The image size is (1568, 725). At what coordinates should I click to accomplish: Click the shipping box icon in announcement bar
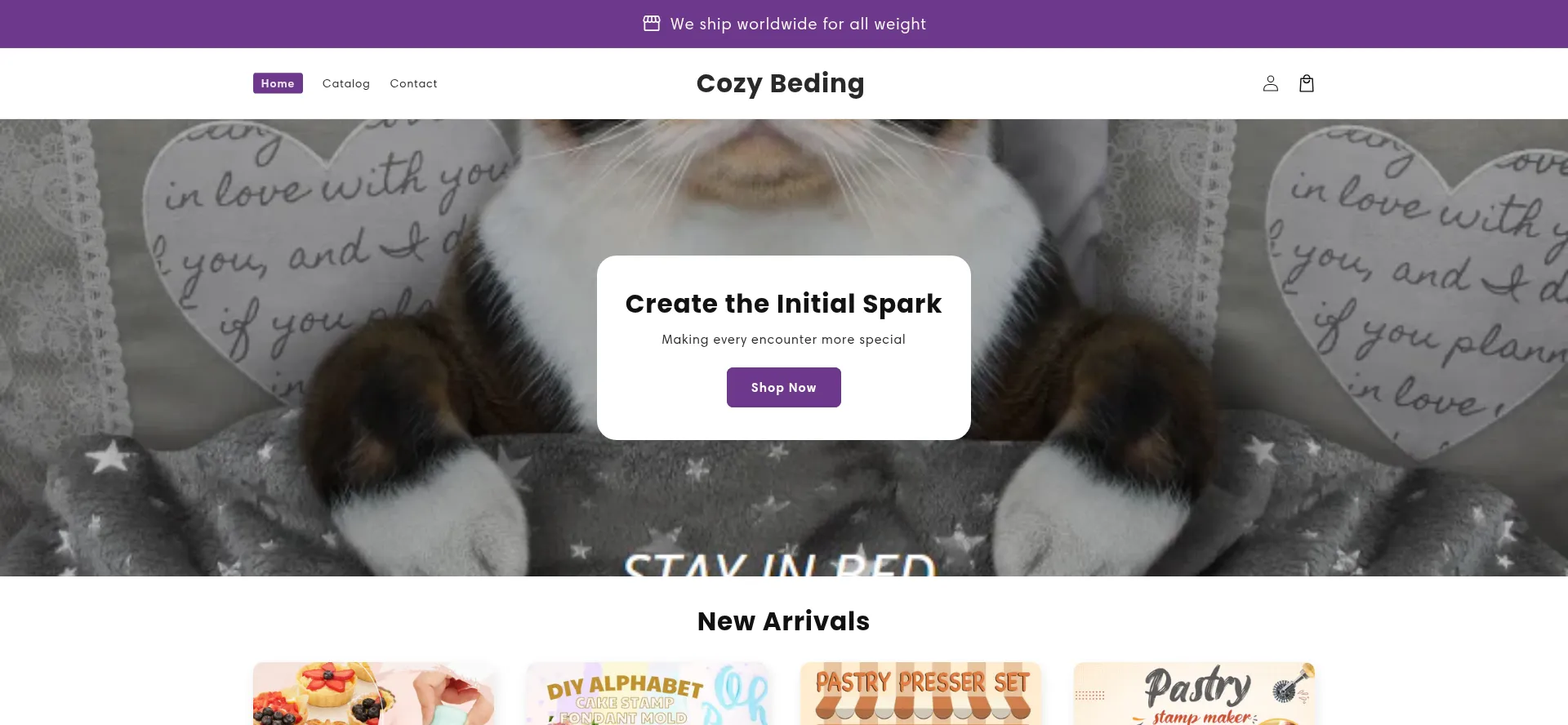click(651, 24)
